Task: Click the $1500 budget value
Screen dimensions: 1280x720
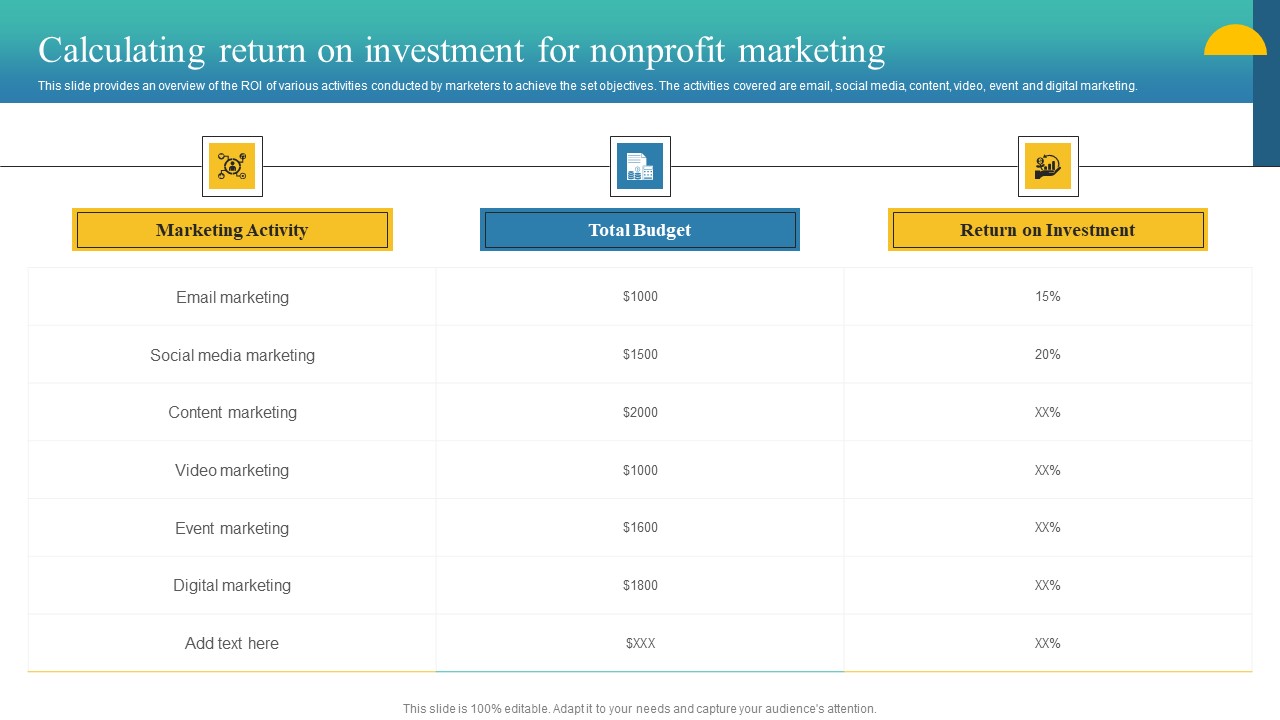Action: (x=640, y=355)
